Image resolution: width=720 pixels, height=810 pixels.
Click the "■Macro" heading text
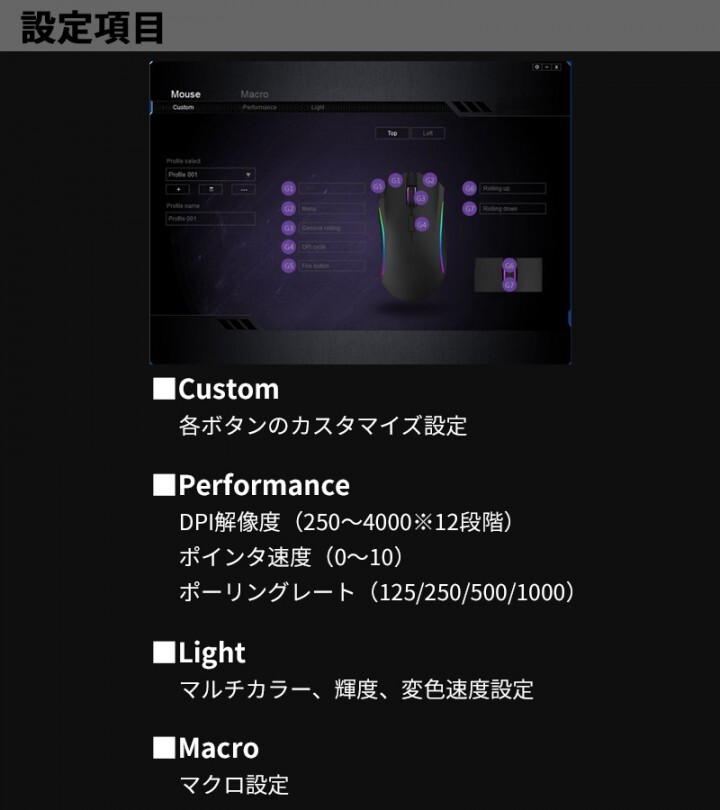coord(206,748)
